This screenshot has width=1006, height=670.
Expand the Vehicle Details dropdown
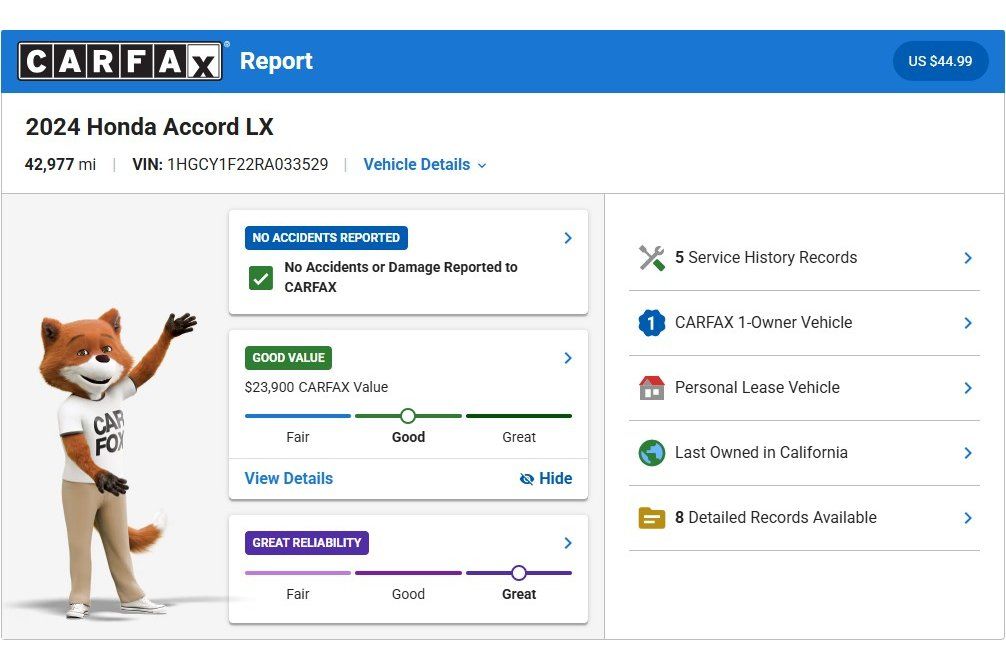click(425, 165)
